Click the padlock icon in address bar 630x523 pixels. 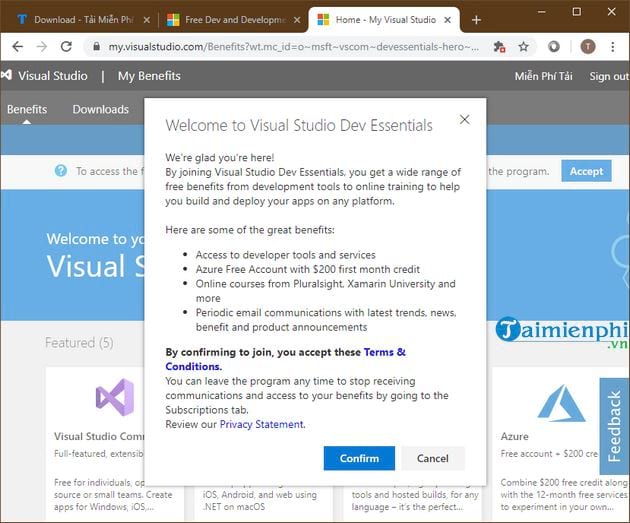point(96,47)
